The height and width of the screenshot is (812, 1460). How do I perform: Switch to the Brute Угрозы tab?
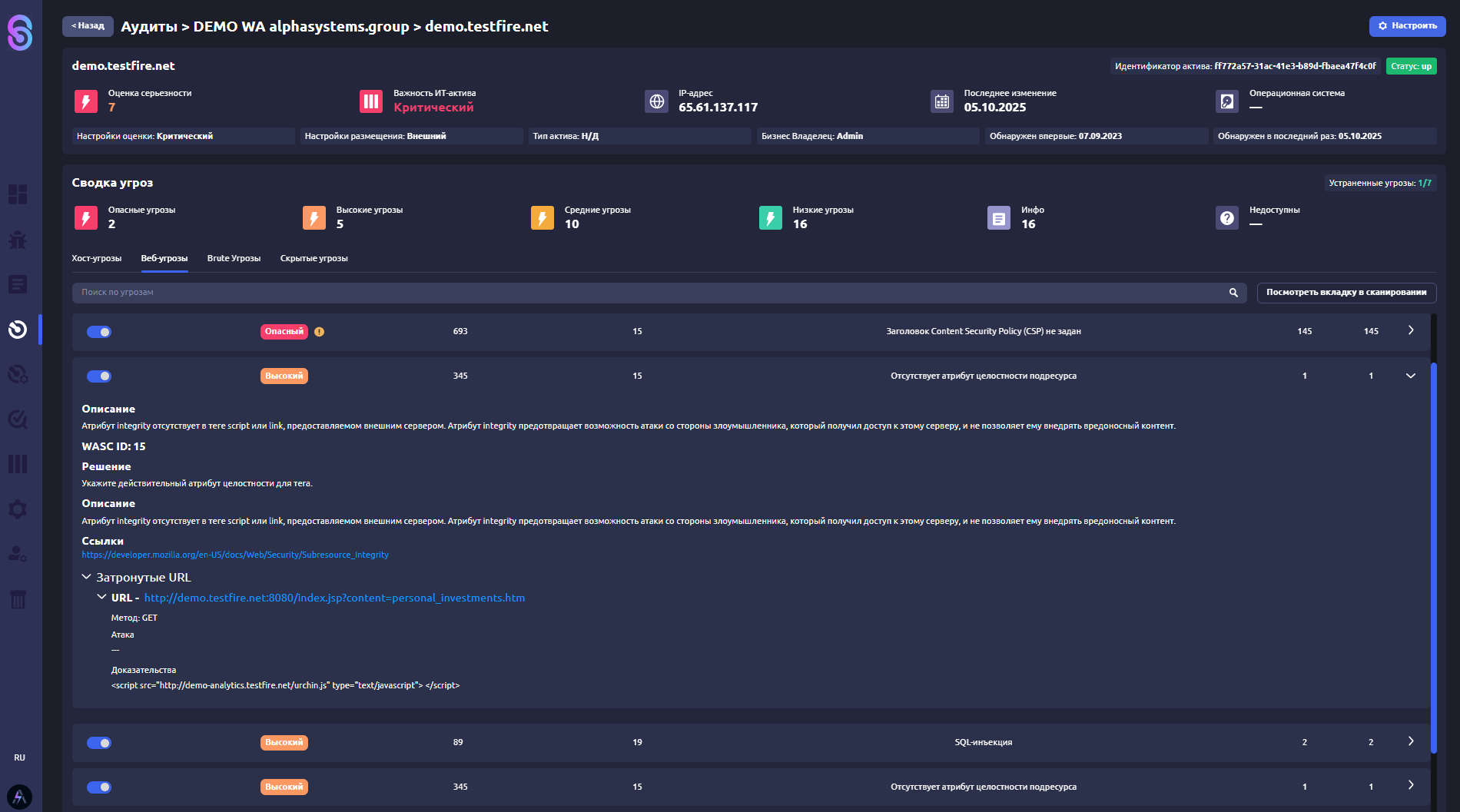(234, 258)
